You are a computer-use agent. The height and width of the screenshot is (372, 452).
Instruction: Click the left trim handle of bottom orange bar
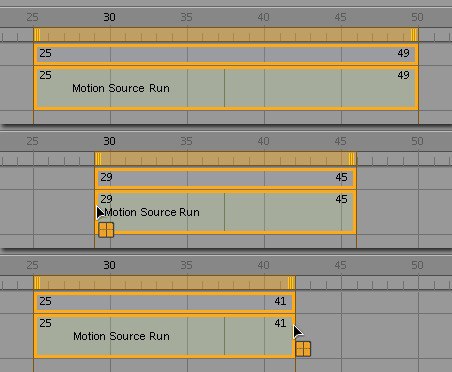click(37, 283)
